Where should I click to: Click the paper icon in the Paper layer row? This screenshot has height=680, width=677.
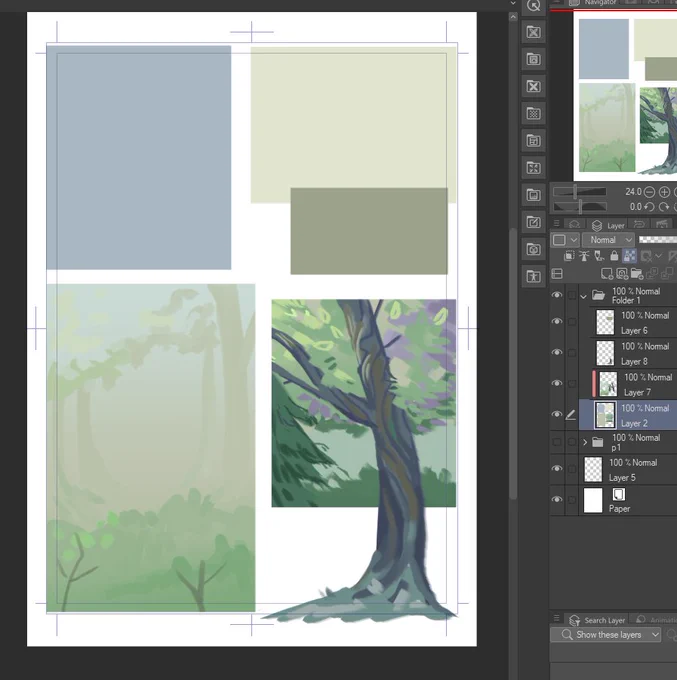(619, 494)
